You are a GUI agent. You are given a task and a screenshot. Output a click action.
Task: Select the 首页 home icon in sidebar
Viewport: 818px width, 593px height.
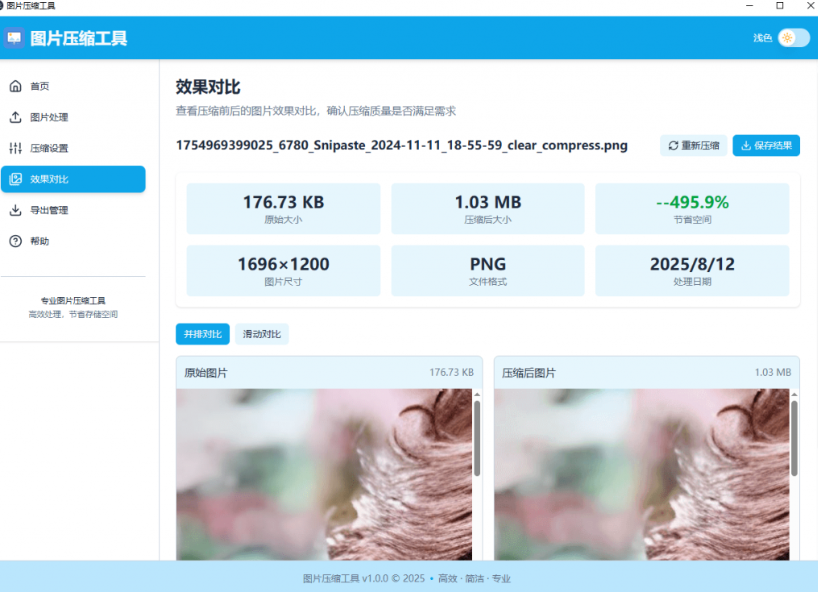pos(15,86)
